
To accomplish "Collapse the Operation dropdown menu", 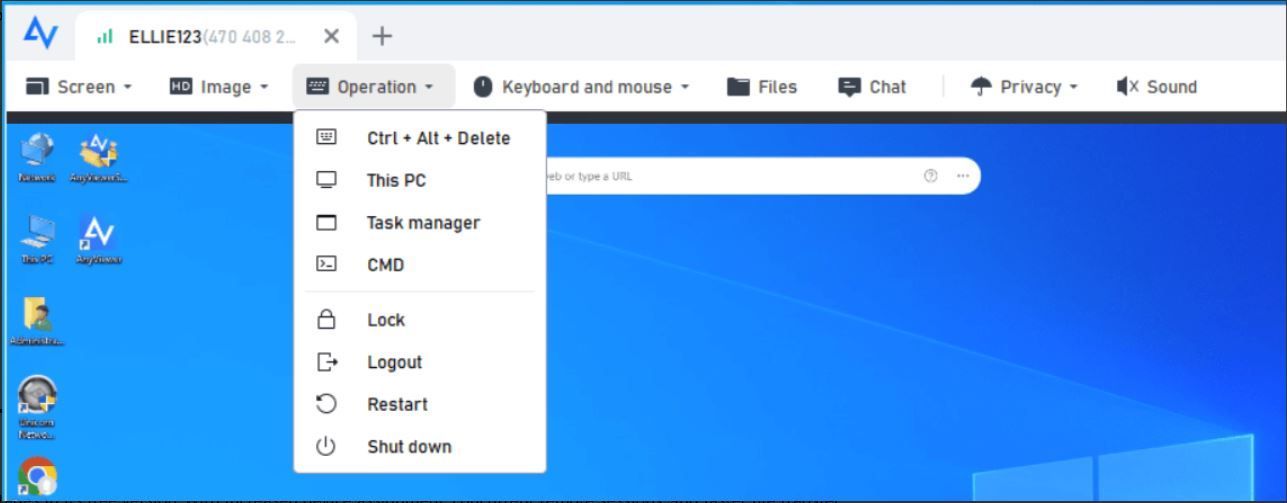I will click(x=374, y=87).
